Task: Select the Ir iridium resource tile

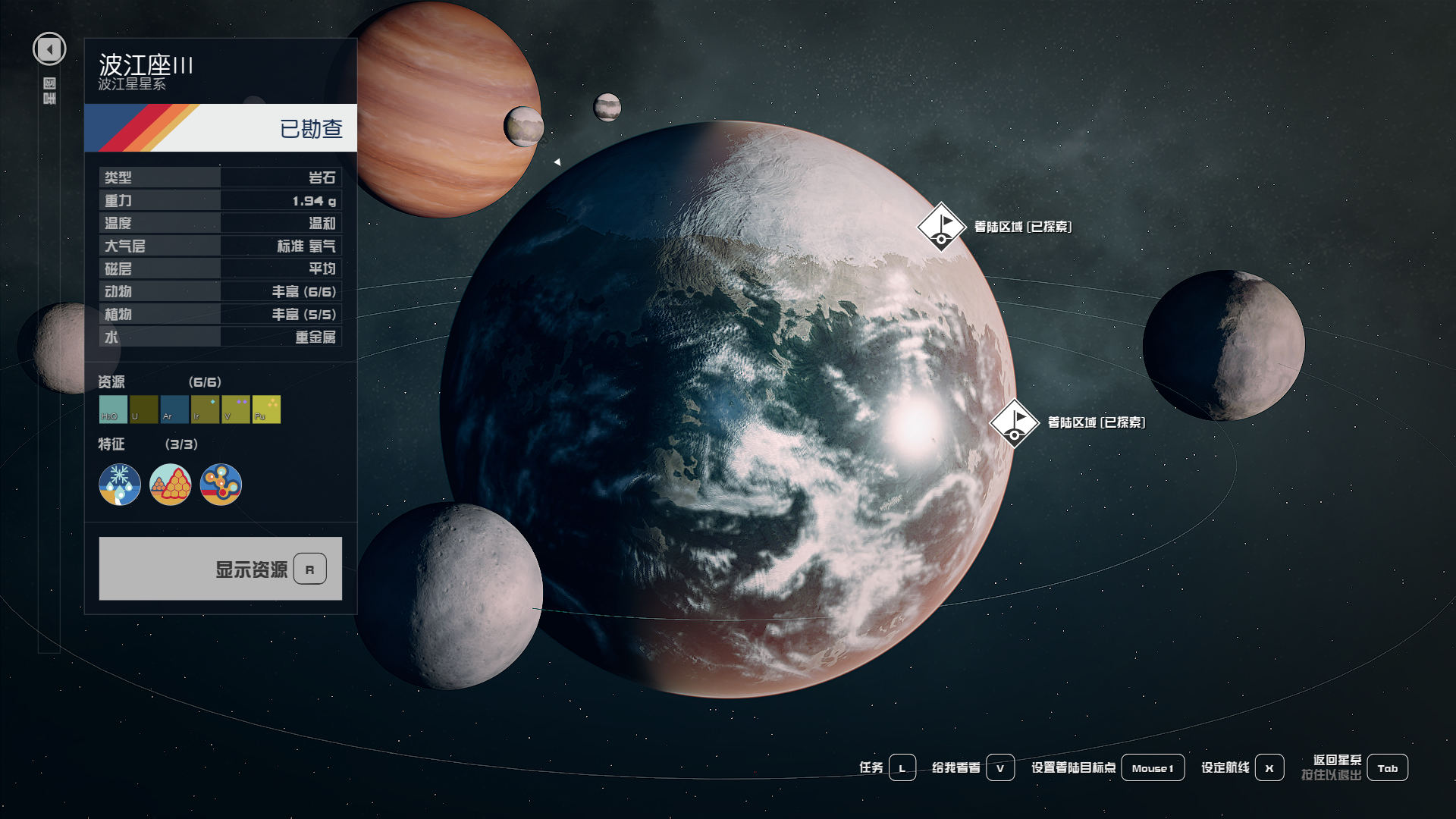Action: click(x=205, y=409)
